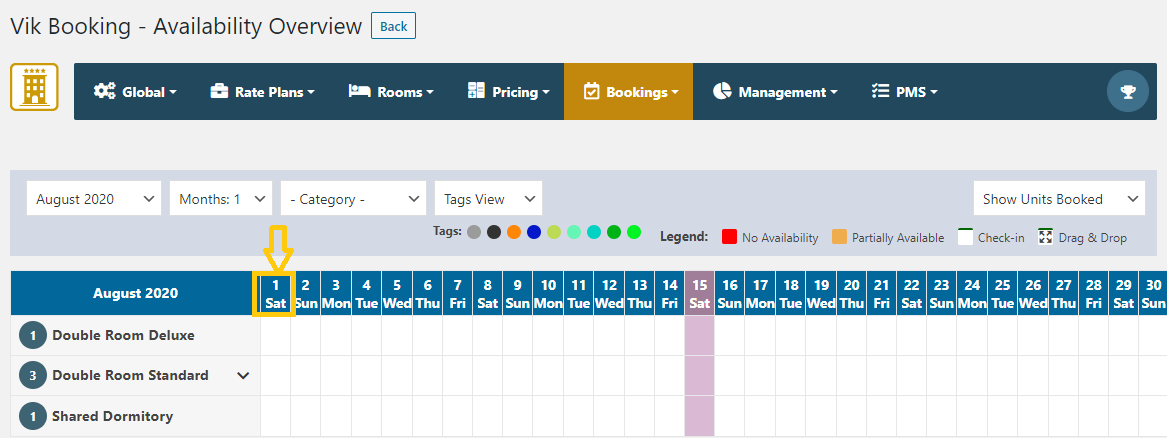The width and height of the screenshot is (1167, 438).
Task: Select the orange tag color dot
Action: point(514,232)
